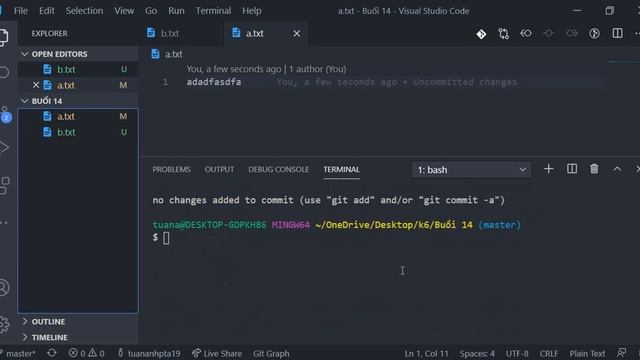Open the Selection menu
This screenshot has height=360, width=640.
[84, 11]
